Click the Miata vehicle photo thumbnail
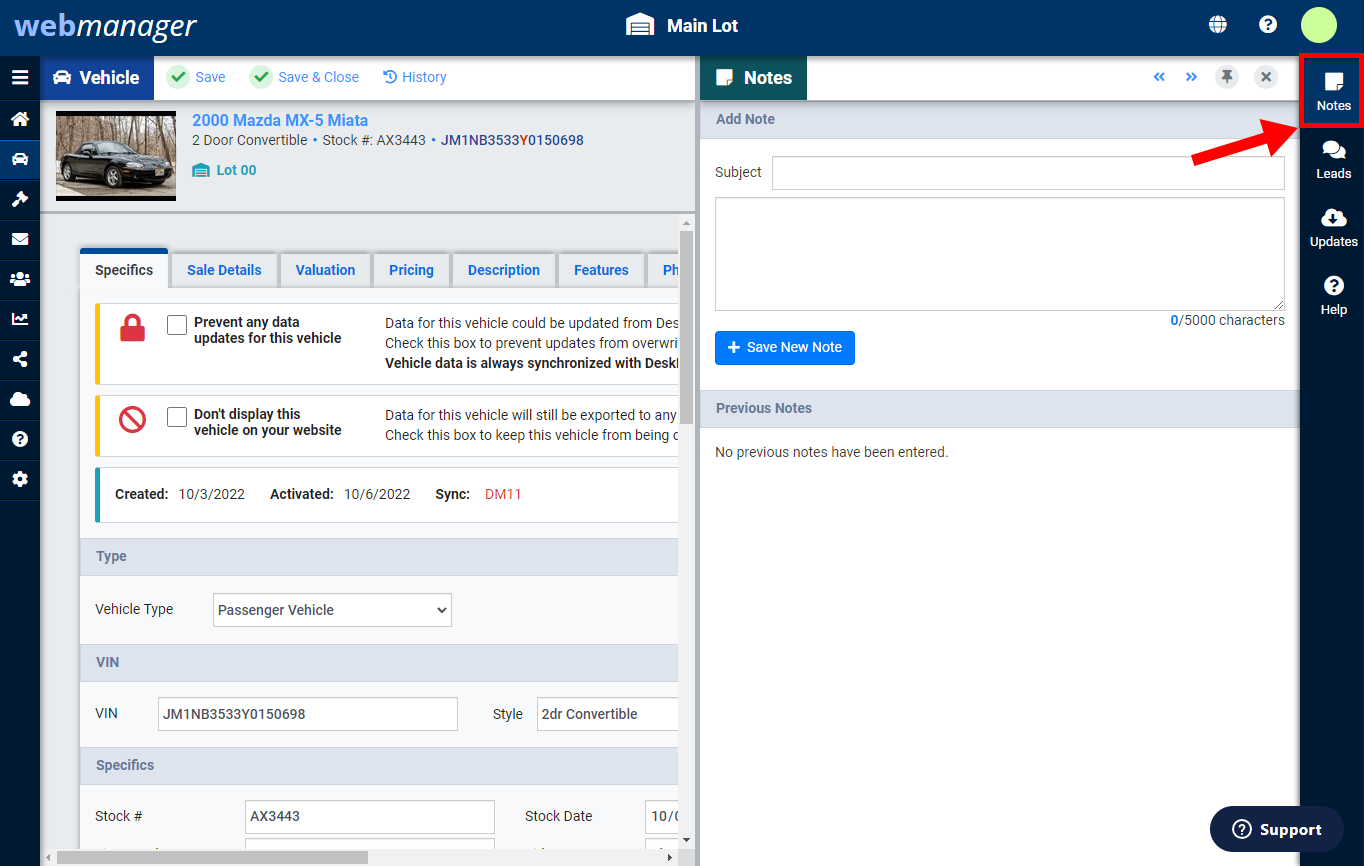1364x866 pixels. 116,156
